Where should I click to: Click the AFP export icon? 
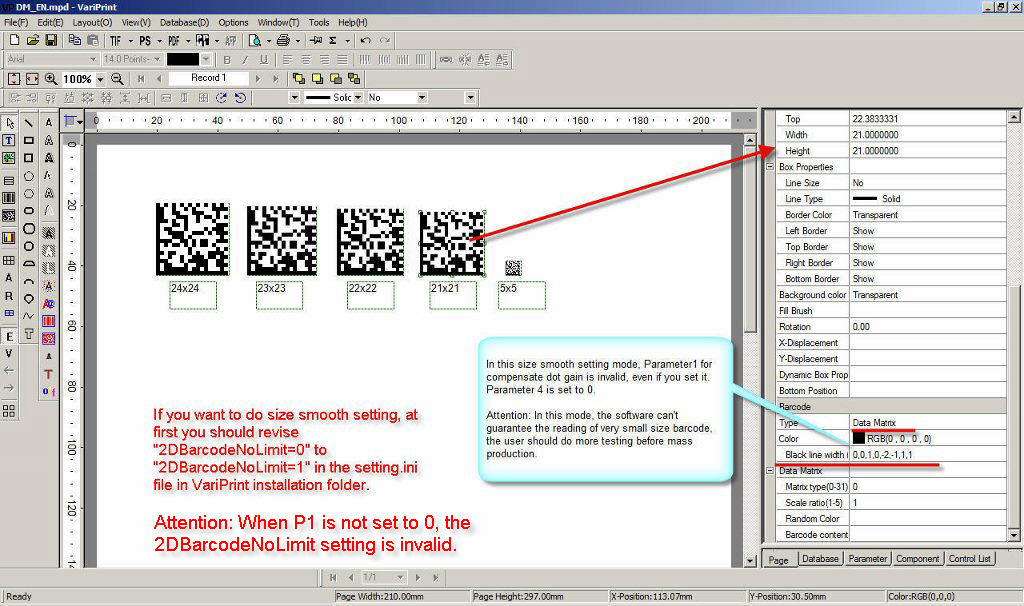tap(231, 40)
